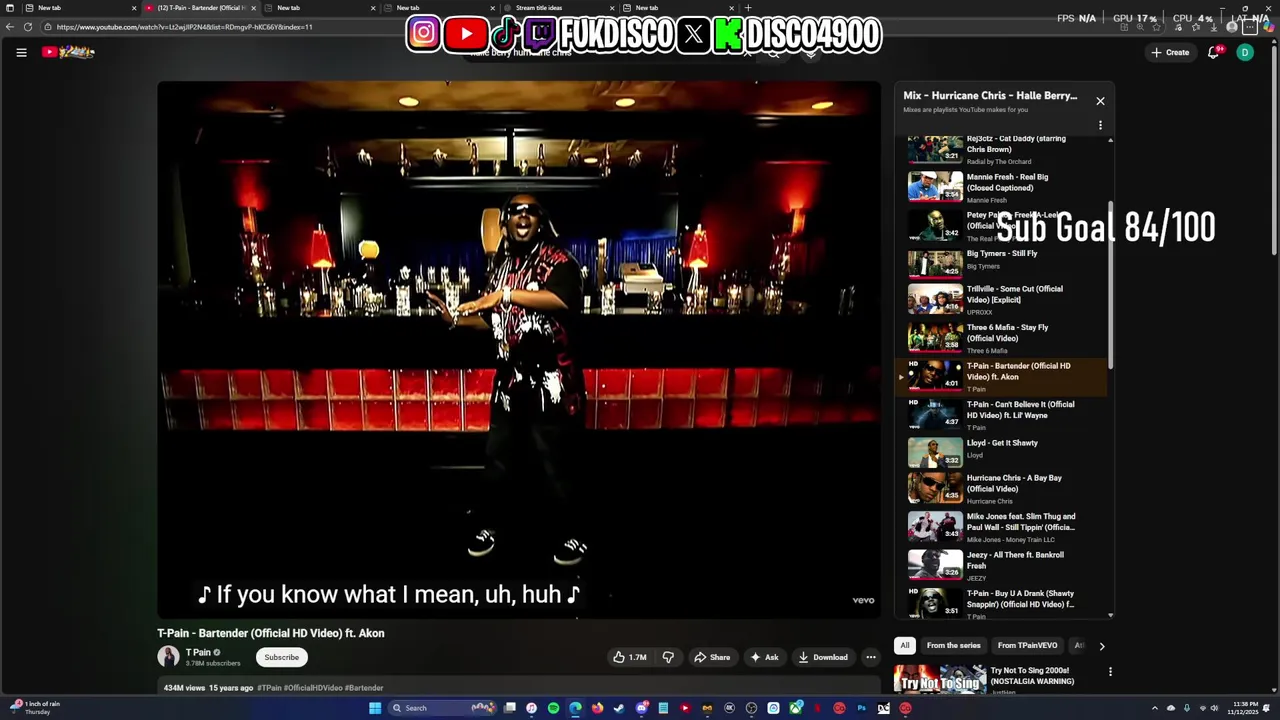Select the From the series chip
This screenshot has height=720, width=1280.
[x=953, y=645]
